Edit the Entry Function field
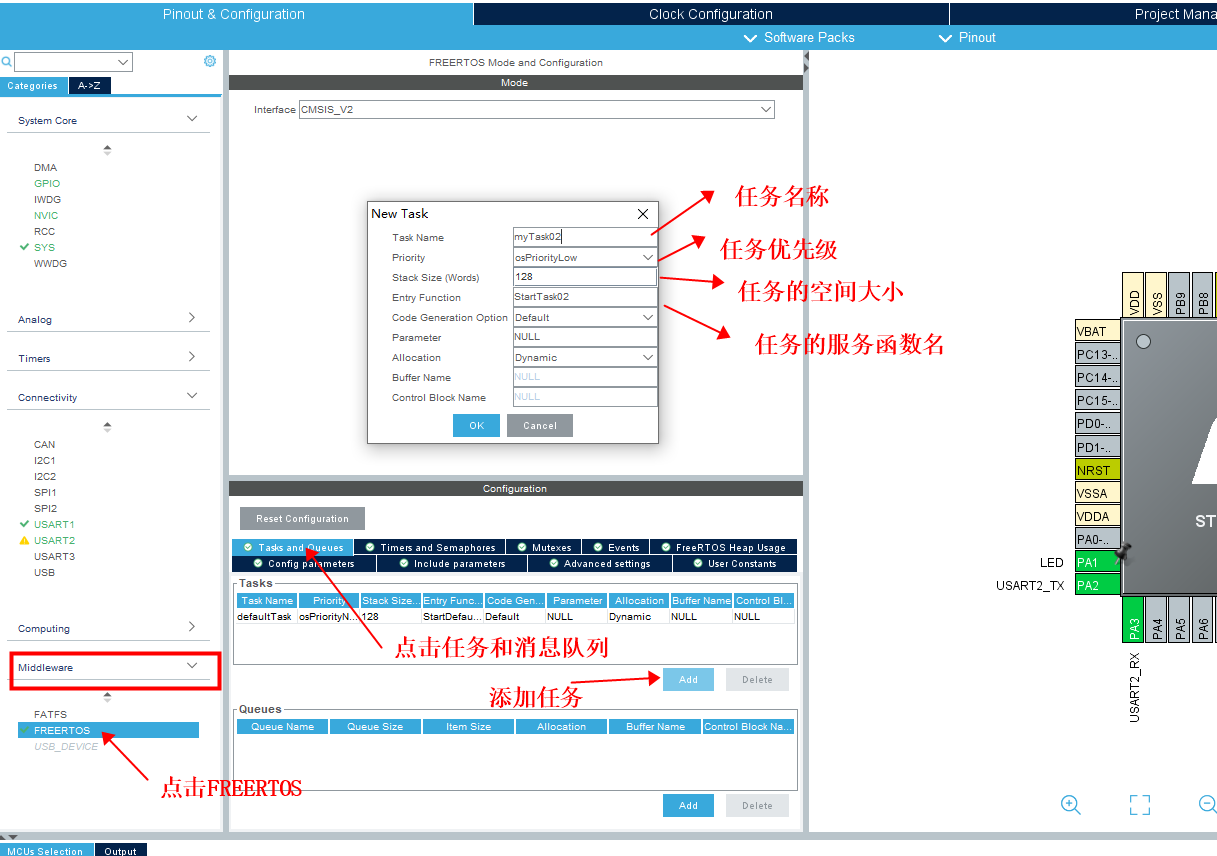Viewport: 1217px width, 856px height. (x=585, y=297)
